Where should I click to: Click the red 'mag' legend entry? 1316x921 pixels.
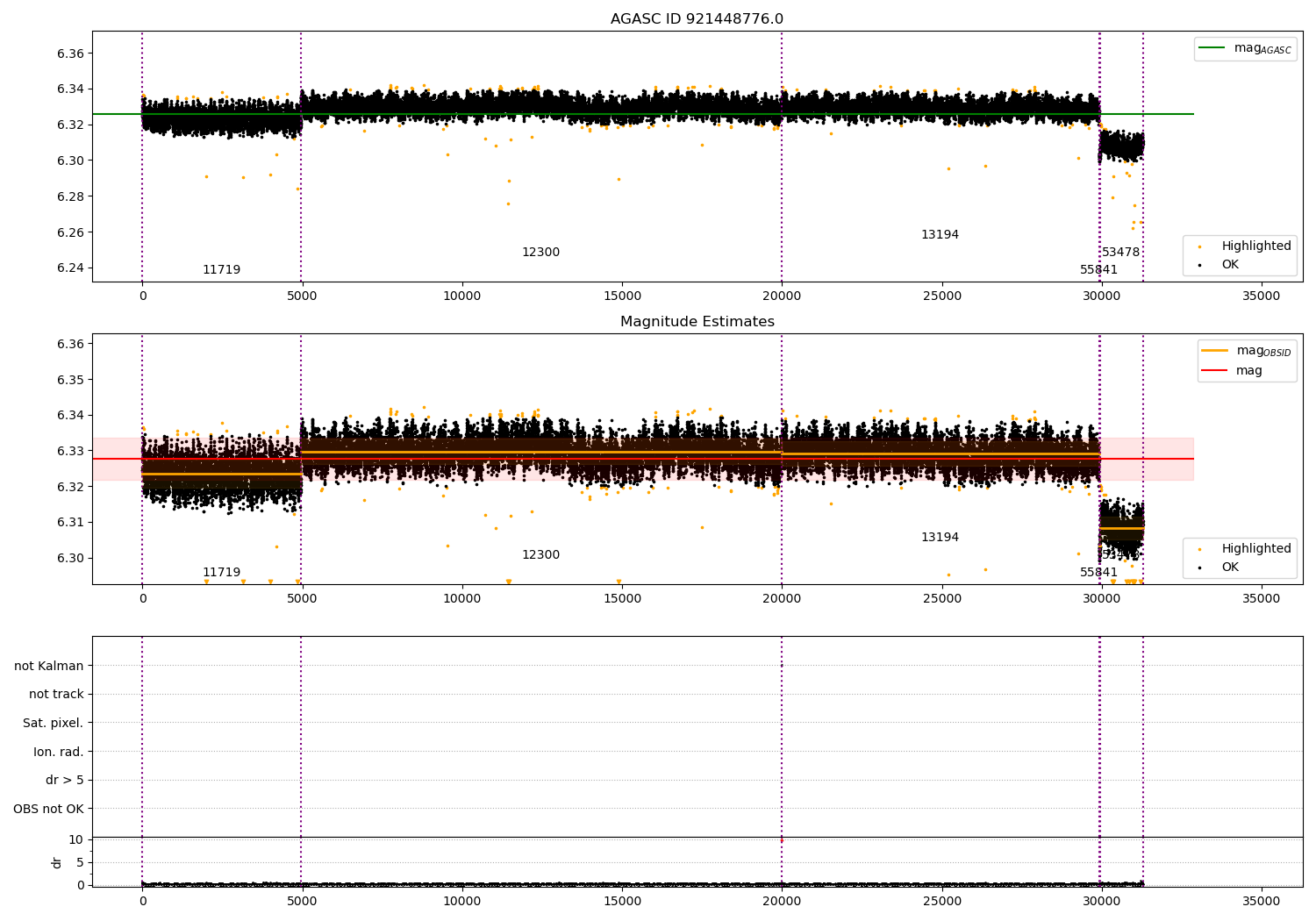(x=1232, y=370)
